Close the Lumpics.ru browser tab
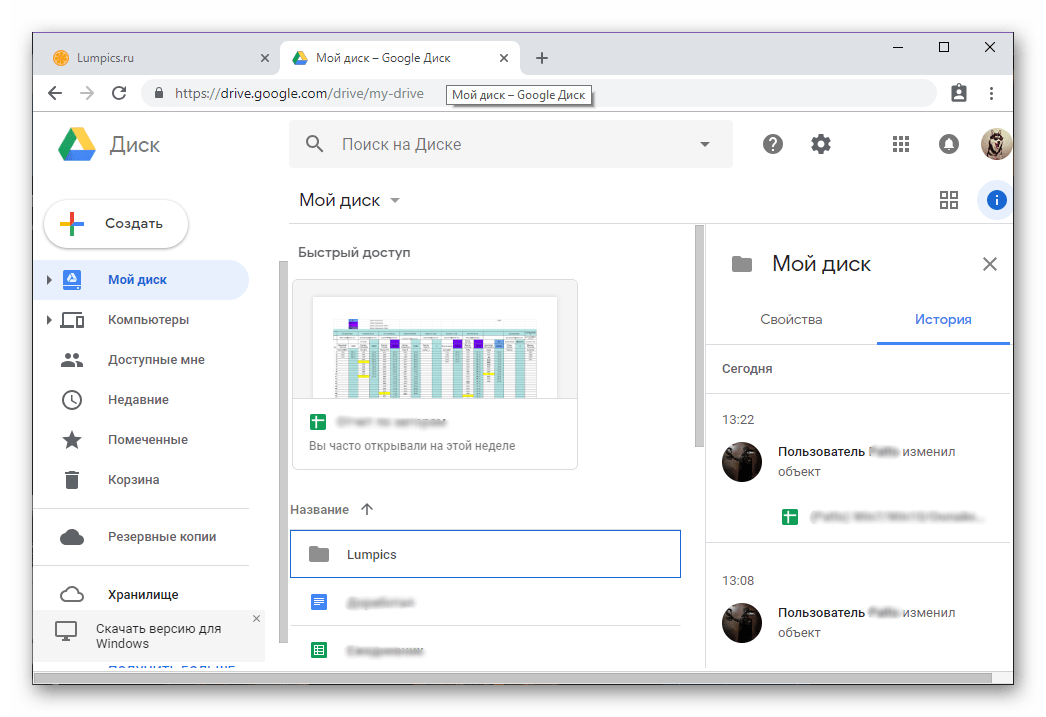 point(265,58)
